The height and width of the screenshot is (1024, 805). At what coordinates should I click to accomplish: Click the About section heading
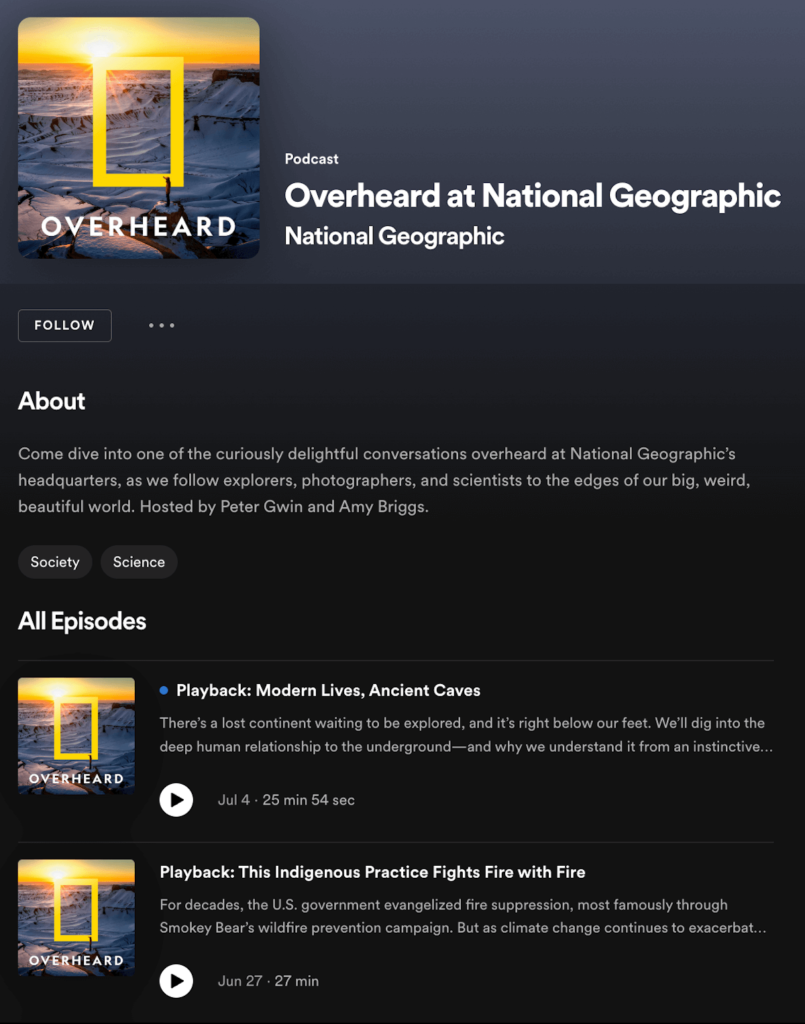(52, 400)
